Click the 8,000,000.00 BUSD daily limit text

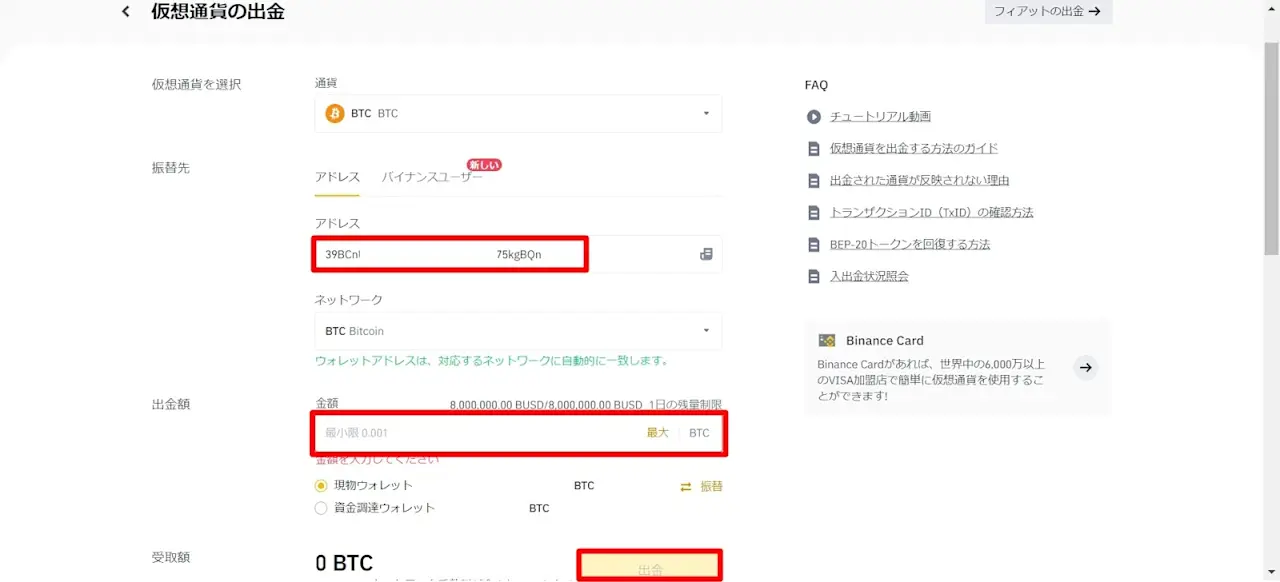coord(586,405)
